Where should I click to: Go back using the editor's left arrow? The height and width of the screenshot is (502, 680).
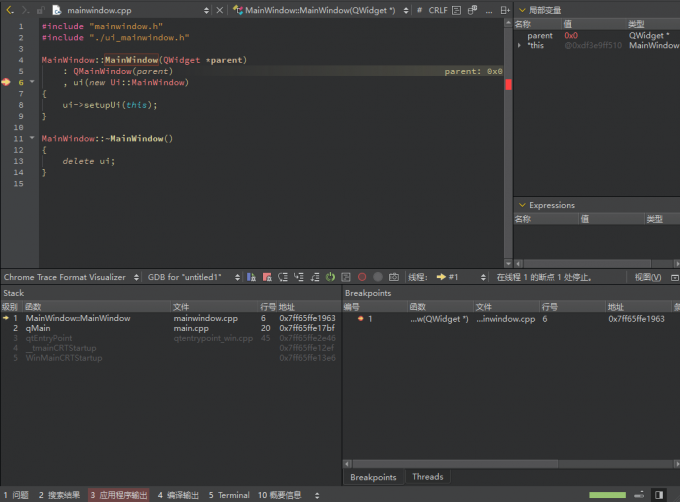(x=9, y=9)
